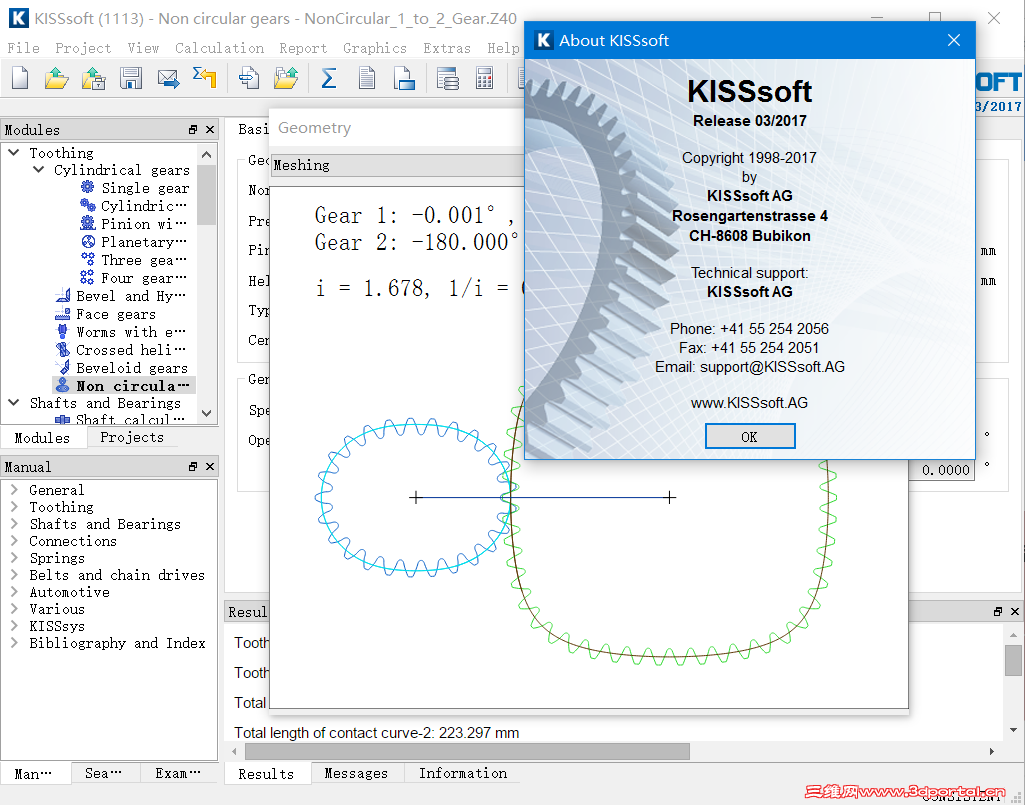
Task: Close the Manual panel
Action: click(210, 466)
